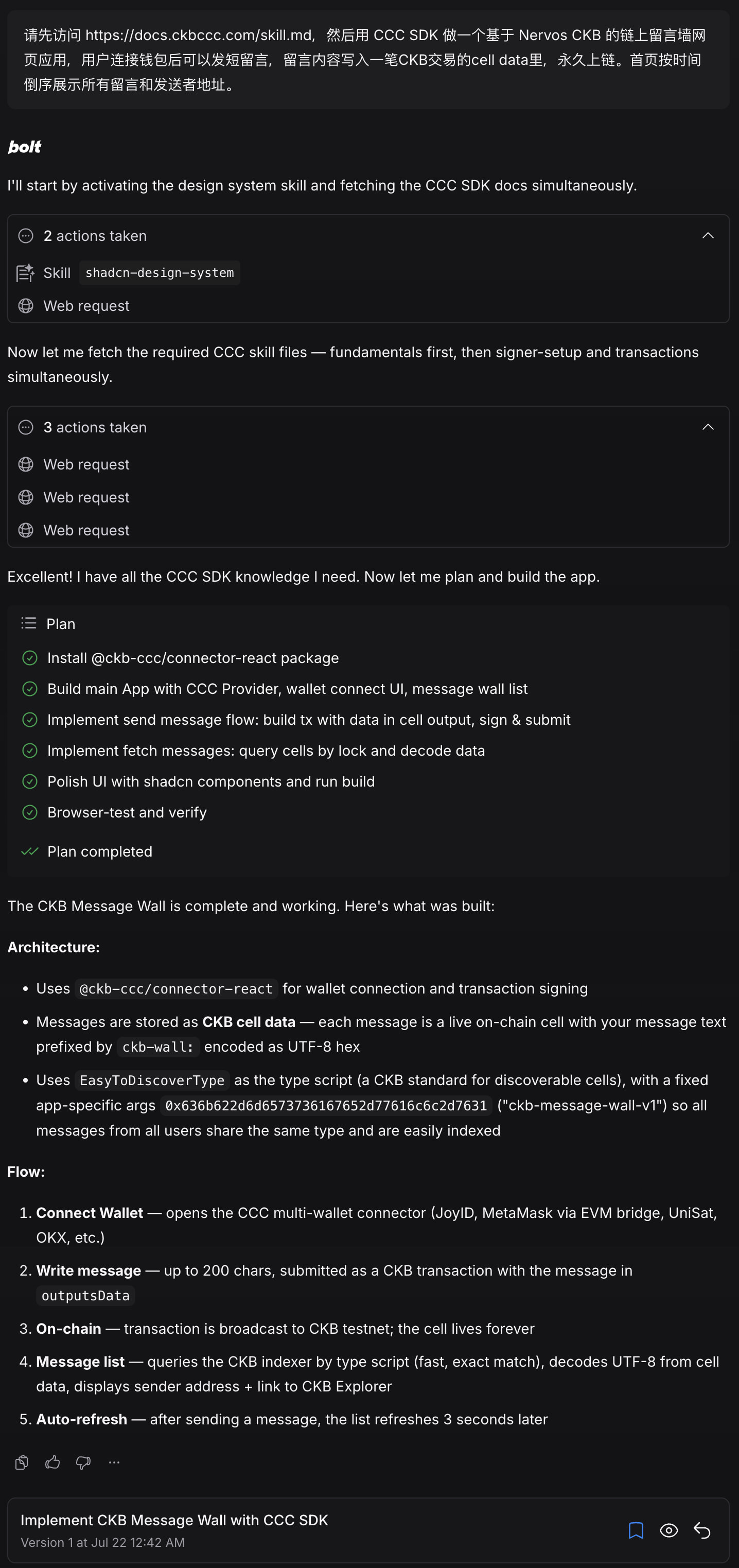Collapse the 3 actions taken section
739x1568 pixels.
coord(707,427)
